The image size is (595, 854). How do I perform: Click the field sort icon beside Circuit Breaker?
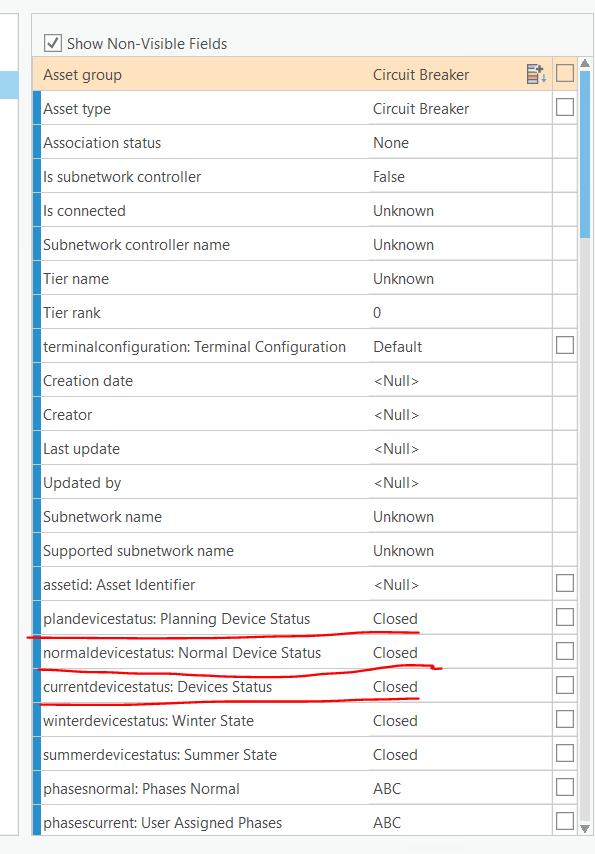pyautogui.click(x=536, y=74)
